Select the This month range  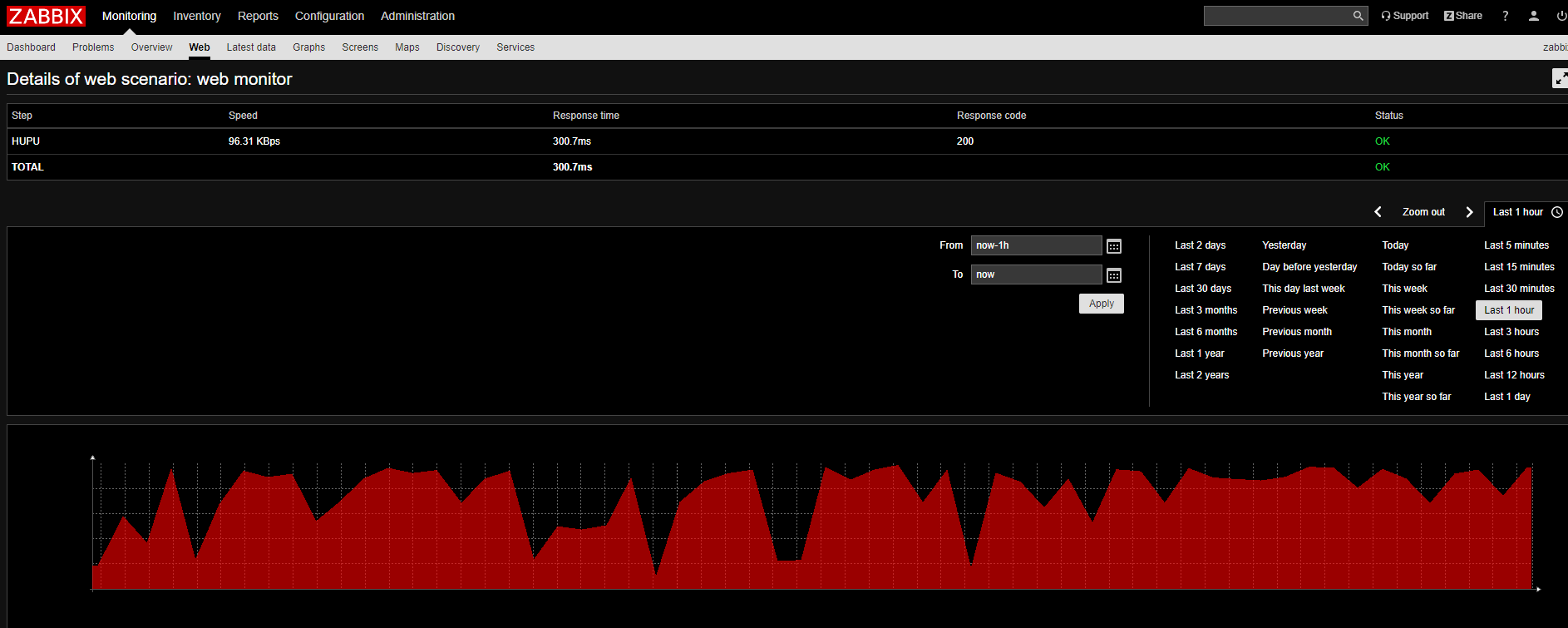(1407, 332)
